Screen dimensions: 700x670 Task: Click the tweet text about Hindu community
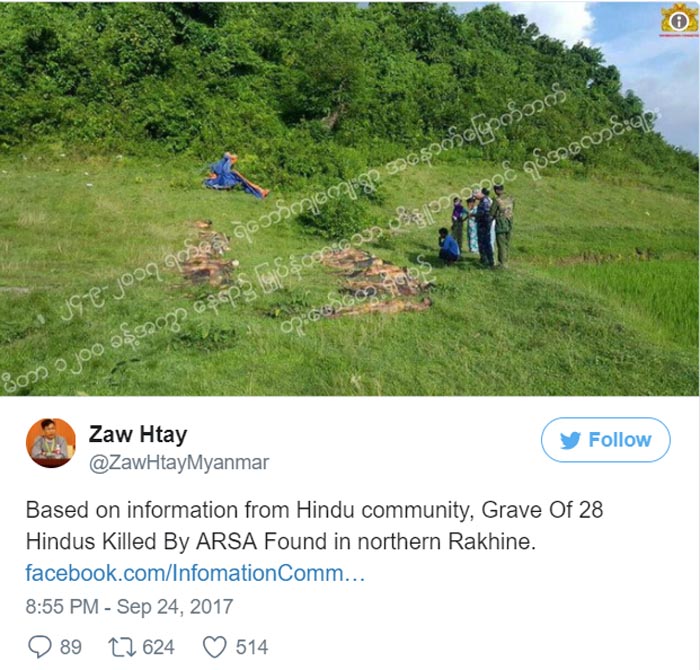[x=314, y=525]
